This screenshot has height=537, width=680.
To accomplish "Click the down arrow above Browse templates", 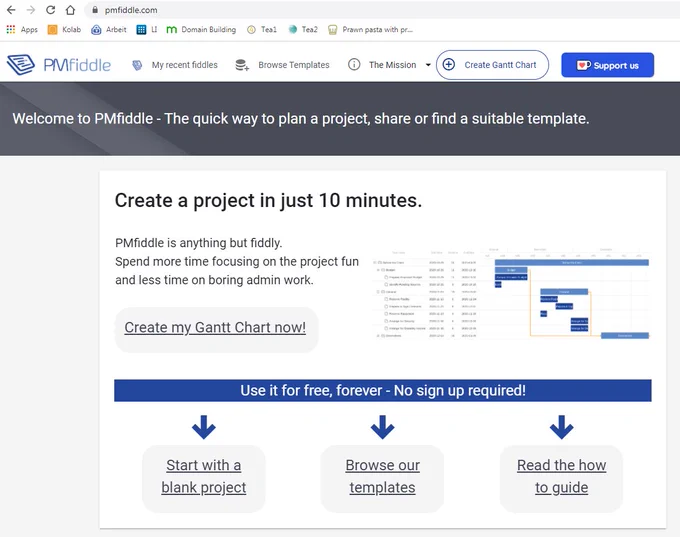I will pos(382,427).
